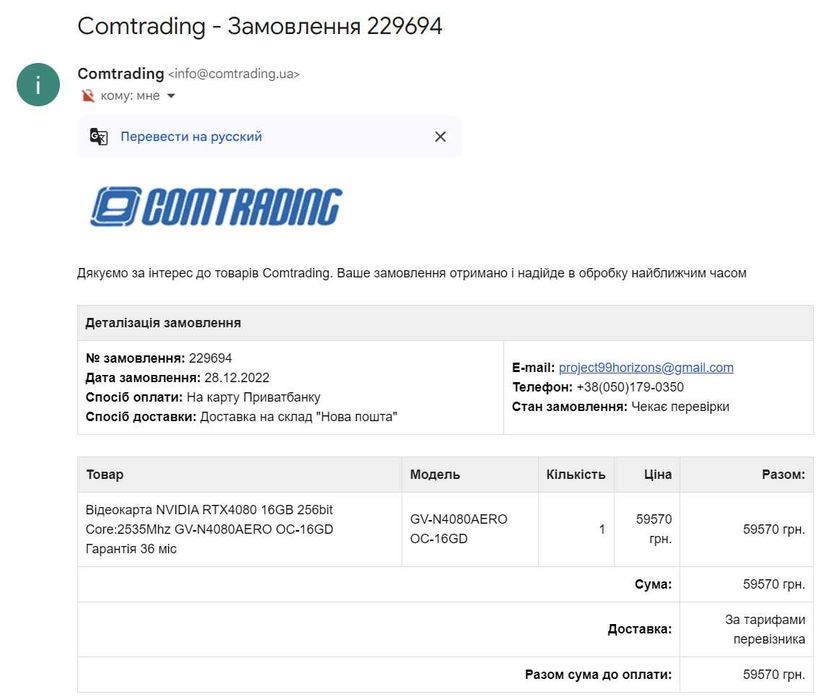829x700 pixels.
Task: Click the 'Ціна' column header
Action: coord(657,474)
